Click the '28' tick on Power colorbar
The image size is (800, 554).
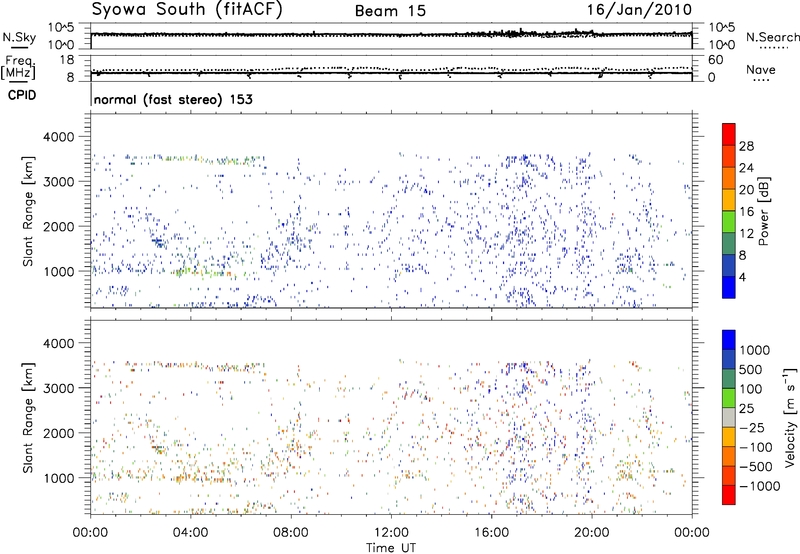[746, 146]
